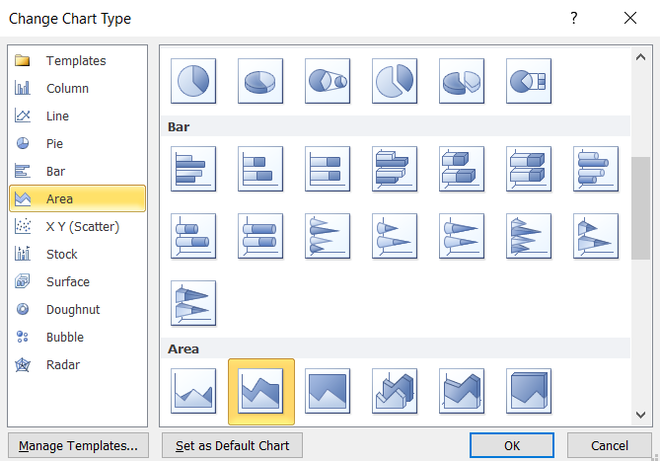This screenshot has height=461, width=660.
Task: Pick the Clustered Bar chart icon
Action: point(193,169)
